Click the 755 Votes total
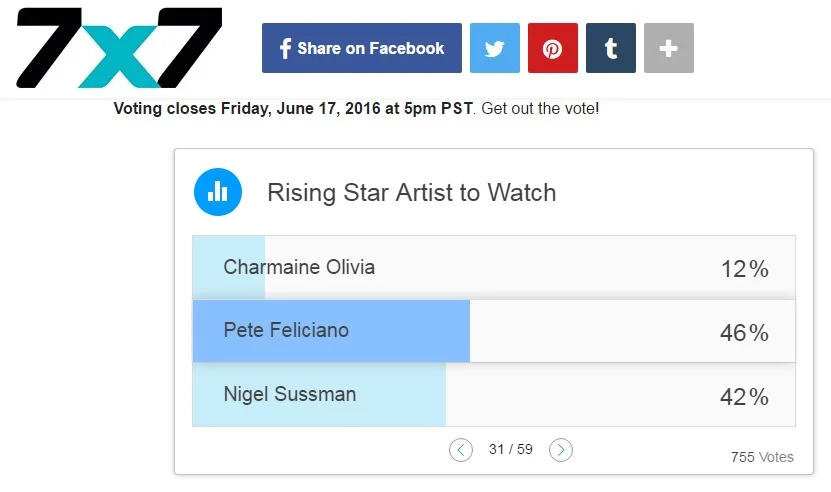This screenshot has width=831, height=492. (762, 457)
